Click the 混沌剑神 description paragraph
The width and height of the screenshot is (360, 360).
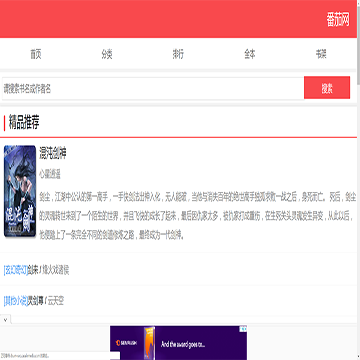point(197,216)
